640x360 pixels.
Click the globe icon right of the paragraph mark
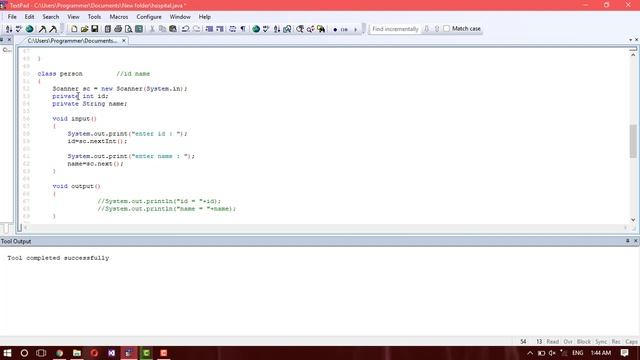click(256, 29)
